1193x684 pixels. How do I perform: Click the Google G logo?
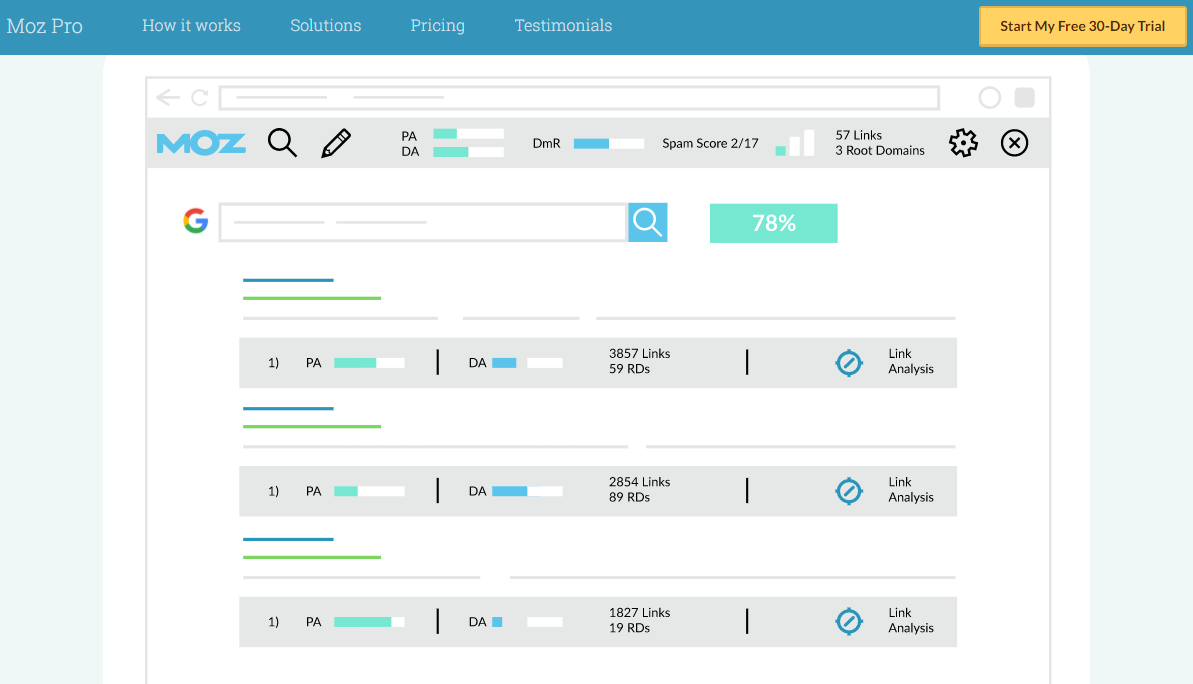tap(196, 221)
